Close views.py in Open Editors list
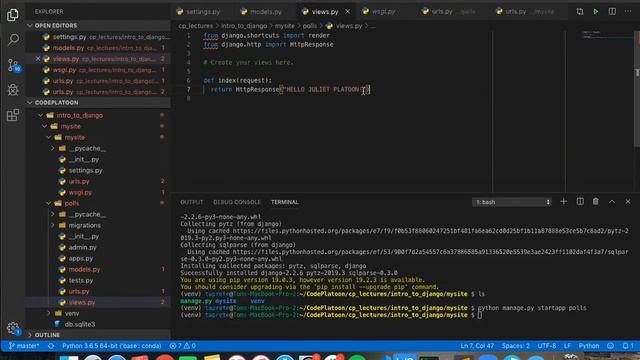The image size is (640, 360). [x=38, y=59]
